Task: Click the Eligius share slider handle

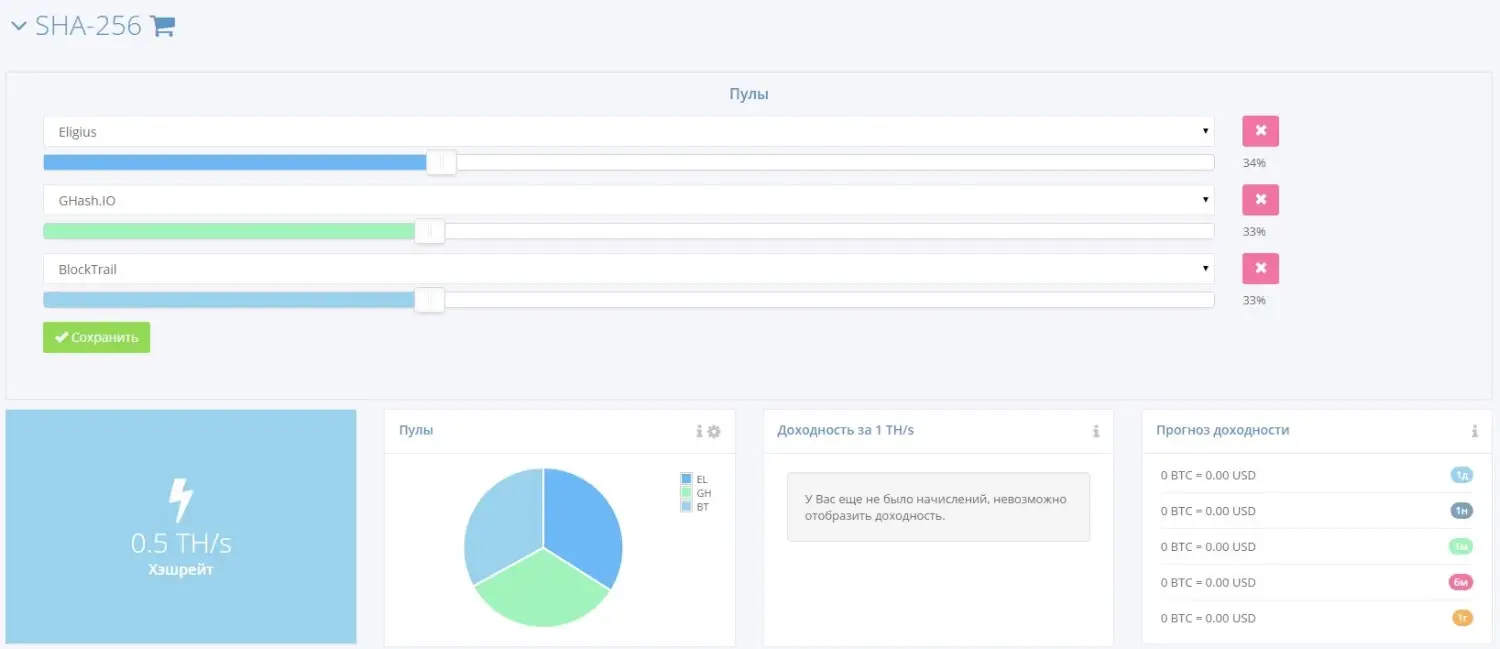Action: pyautogui.click(x=441, y=162)
